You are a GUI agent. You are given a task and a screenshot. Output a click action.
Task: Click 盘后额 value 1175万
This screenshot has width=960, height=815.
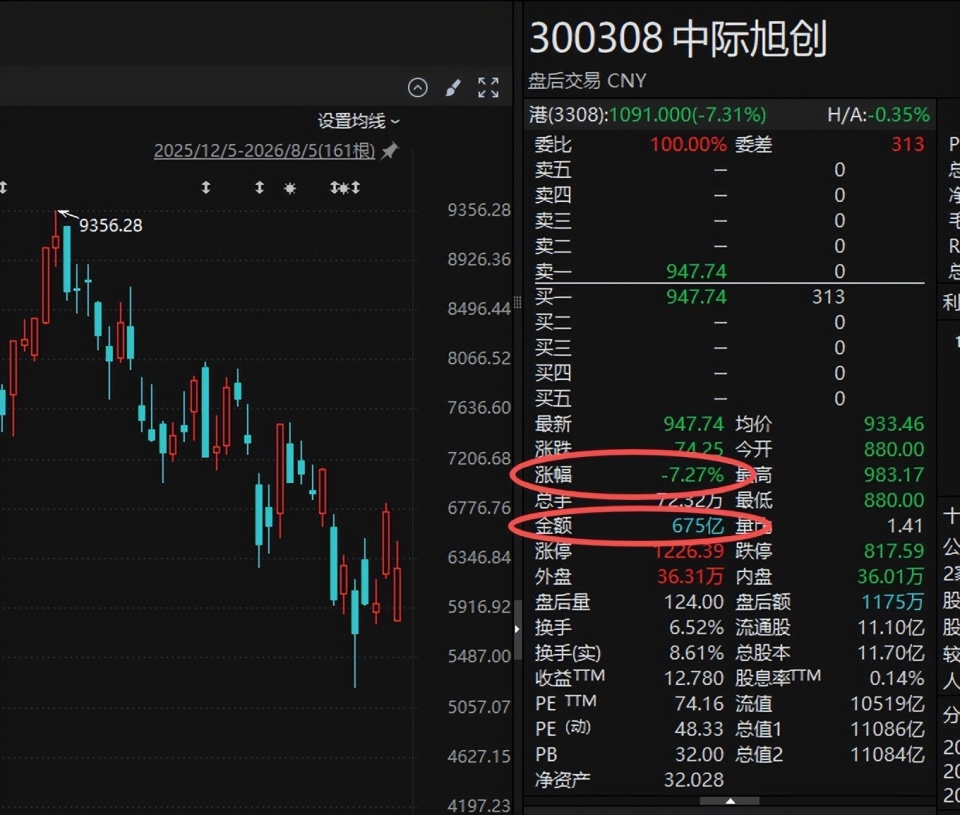tap(893, 602)
